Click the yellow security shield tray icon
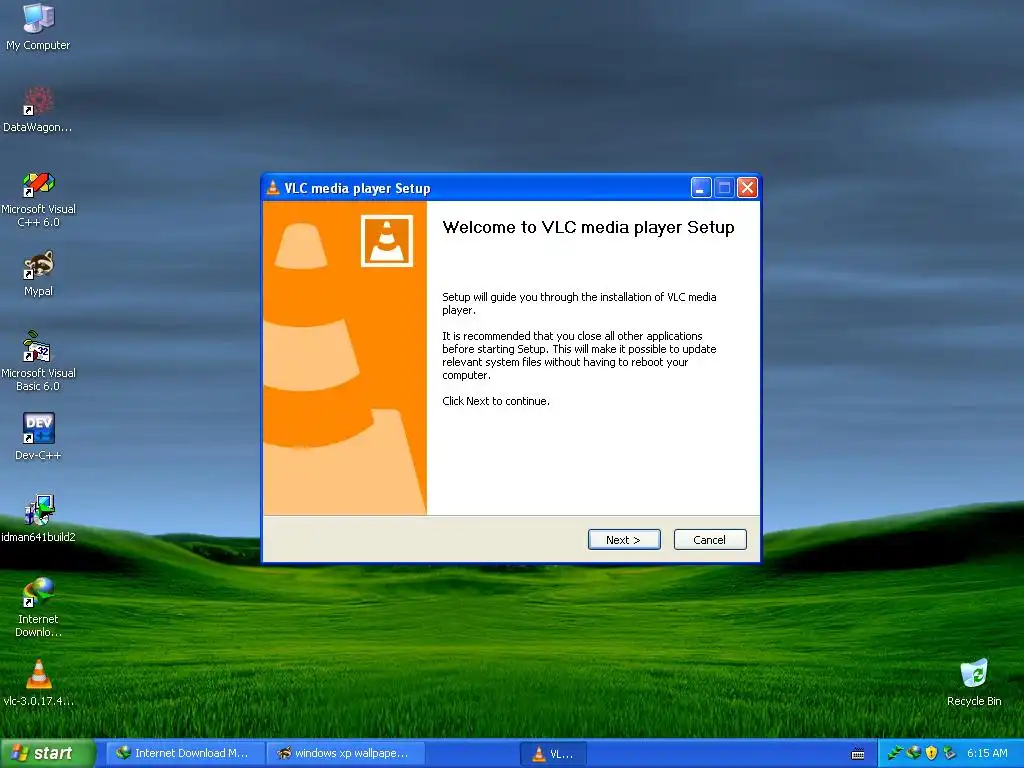The image size is (1024, 768). point(931,753)
